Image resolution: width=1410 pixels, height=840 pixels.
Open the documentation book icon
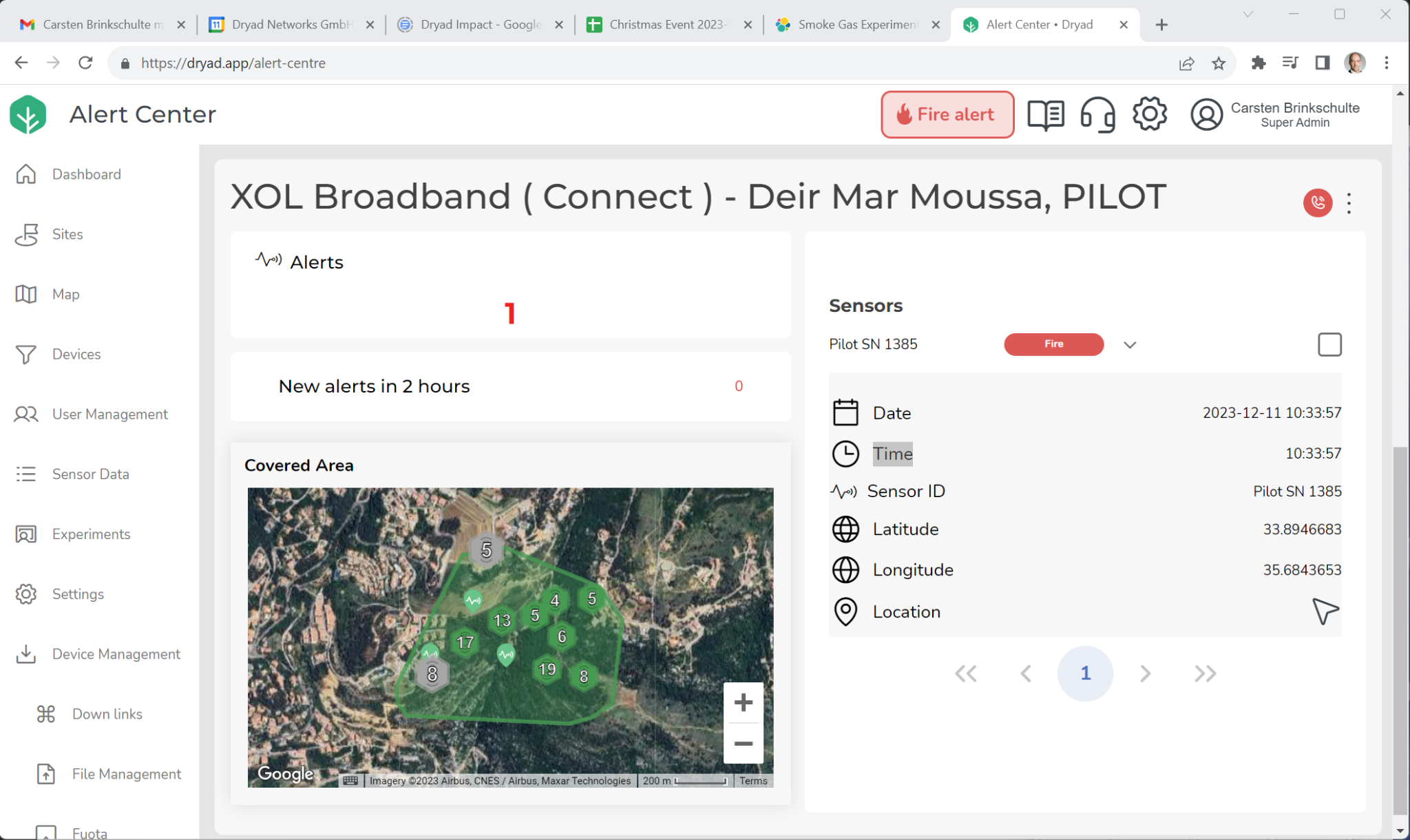pyautogui.click(x=1046, y=114)
